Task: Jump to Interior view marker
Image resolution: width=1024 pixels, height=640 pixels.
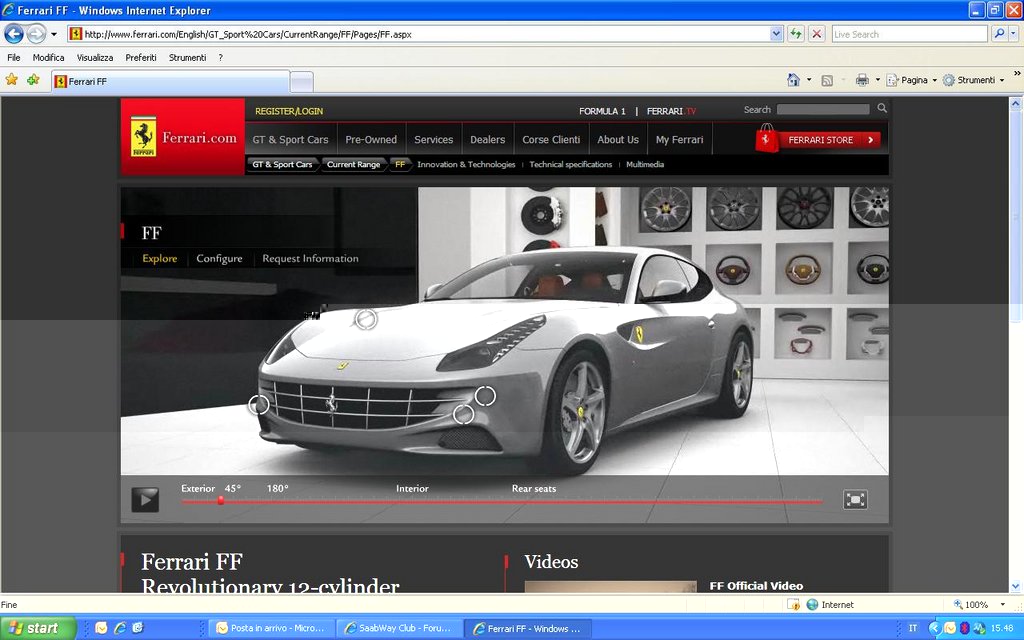Action: pos(412,488)
